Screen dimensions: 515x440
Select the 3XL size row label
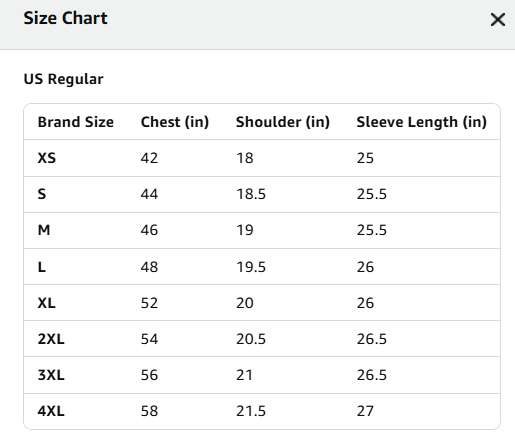(x=51, y=375)
